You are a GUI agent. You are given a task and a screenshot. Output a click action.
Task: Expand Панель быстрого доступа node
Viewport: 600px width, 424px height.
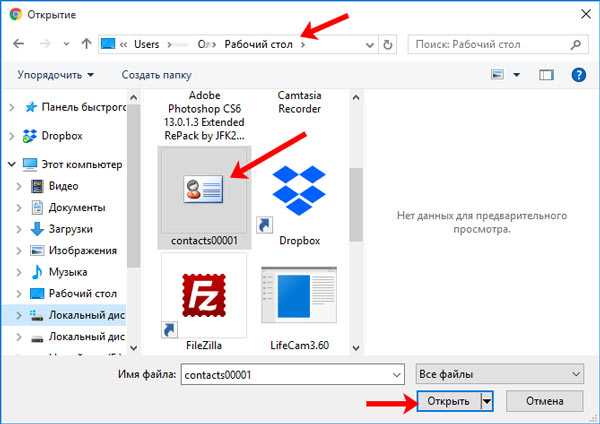[12, 108]
